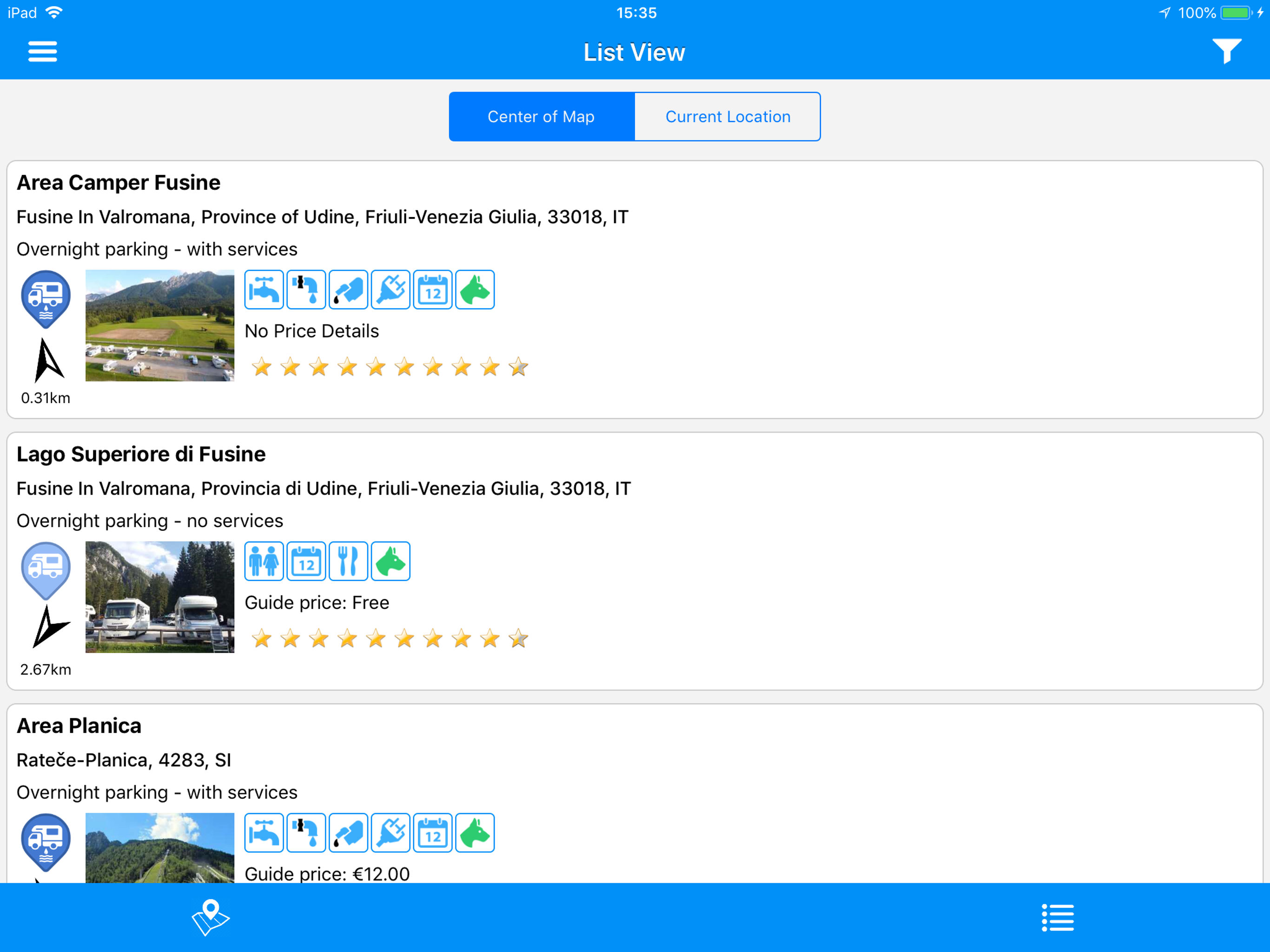The height and width of the screenshot is (952, 1270).
Task: Tap water tap icon for Area Camper Fusine
Action: tap(264, 290)
